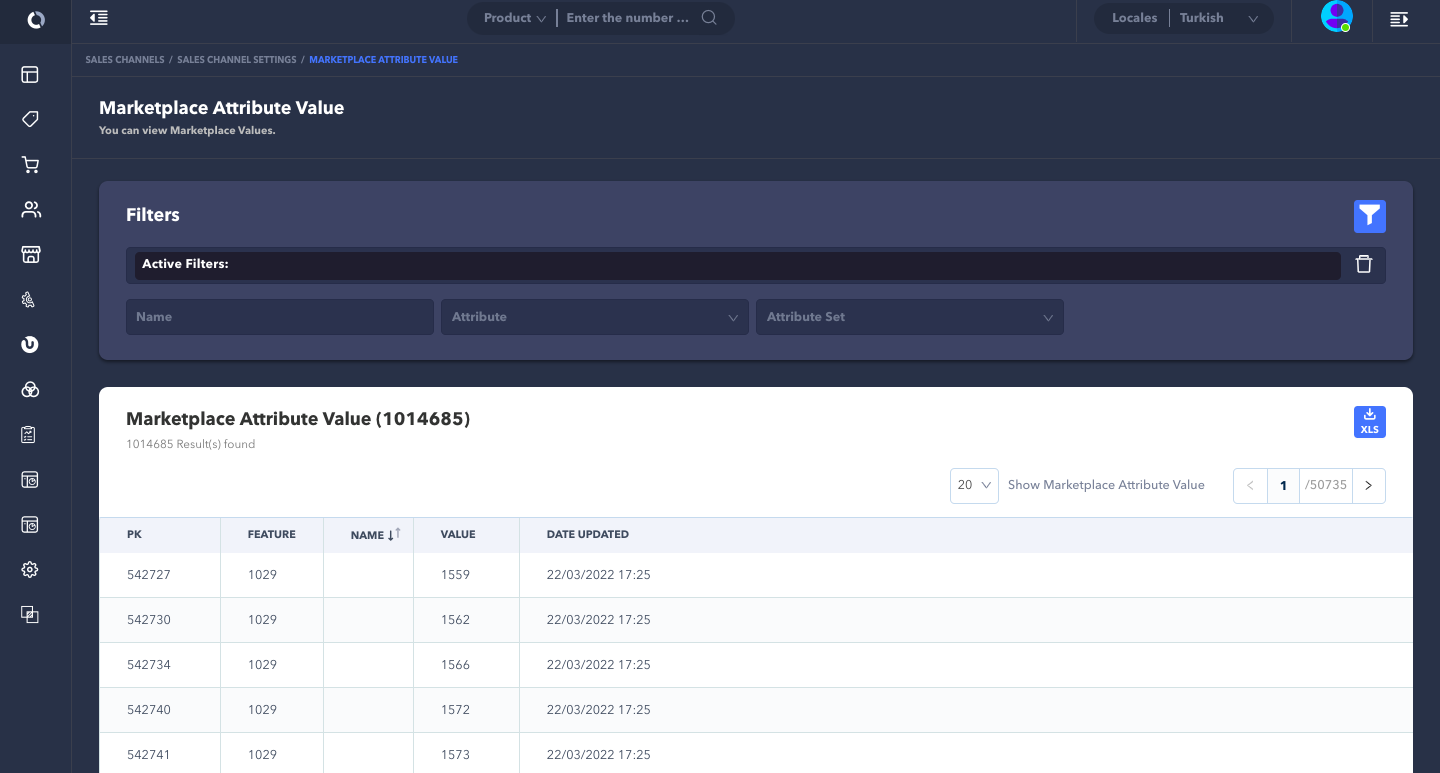This screenshot has height=773, width=1440.
Task: Download the XLS export file
Action: pos(1369,422)
